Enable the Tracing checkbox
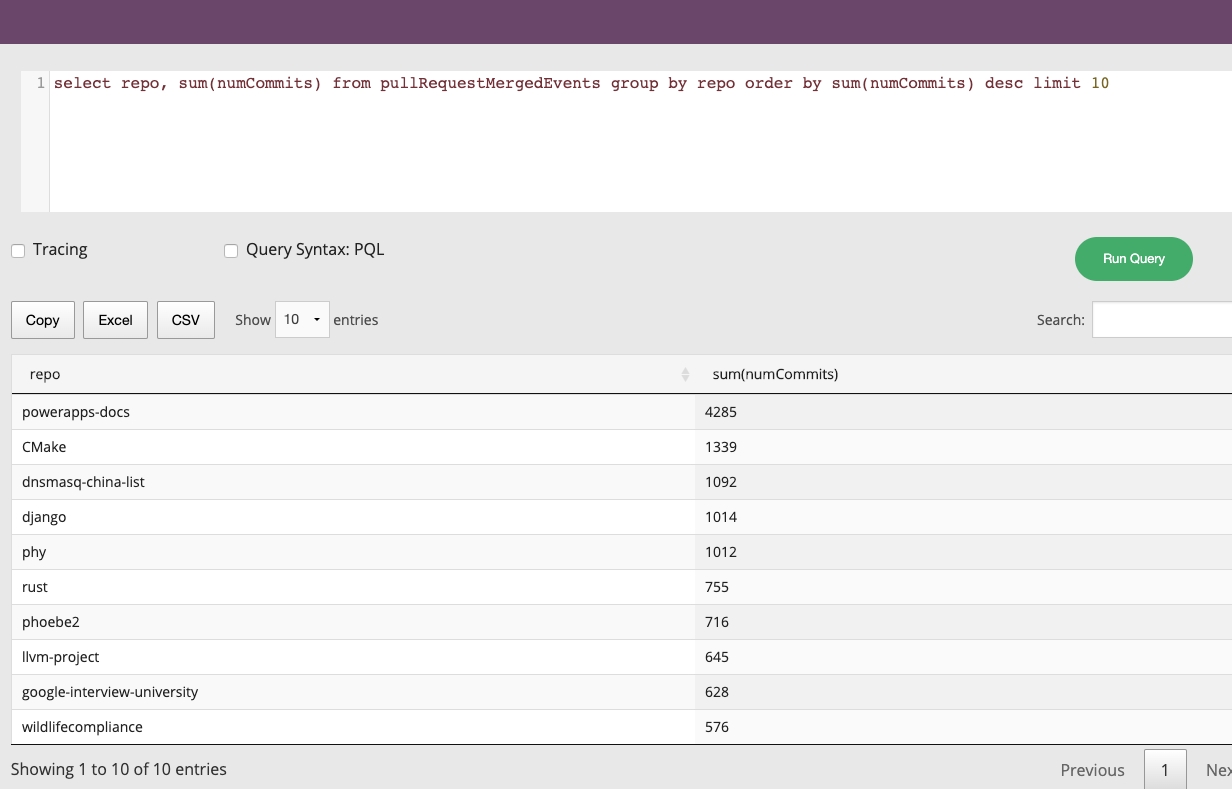 [x=18, y=251]
